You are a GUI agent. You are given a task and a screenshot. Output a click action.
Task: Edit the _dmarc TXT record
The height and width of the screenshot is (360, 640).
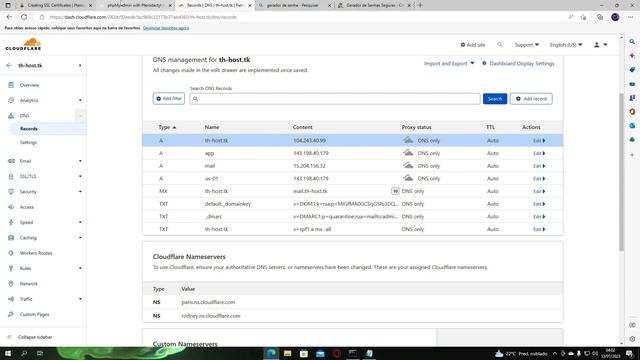(x=539, y=216)
